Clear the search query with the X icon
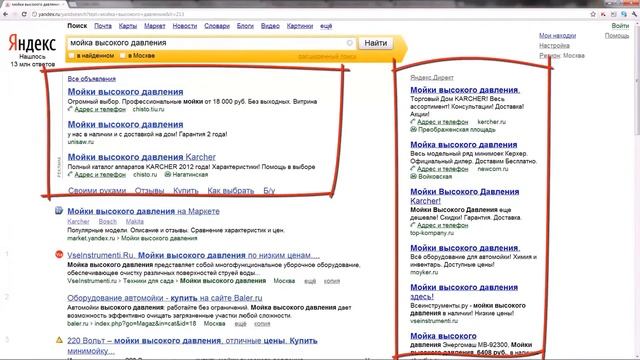640x360 pixels. pos(350,43)
